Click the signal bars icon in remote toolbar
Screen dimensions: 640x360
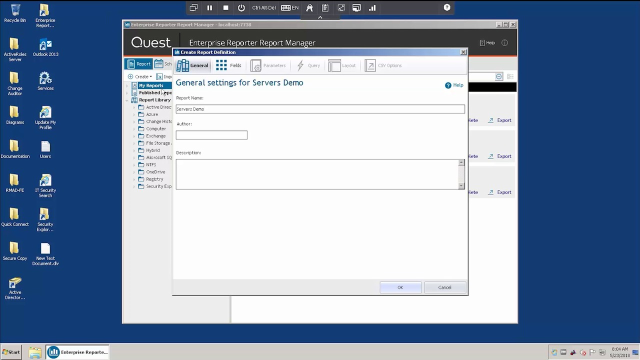pyautogui.click(x=372, y=8)
